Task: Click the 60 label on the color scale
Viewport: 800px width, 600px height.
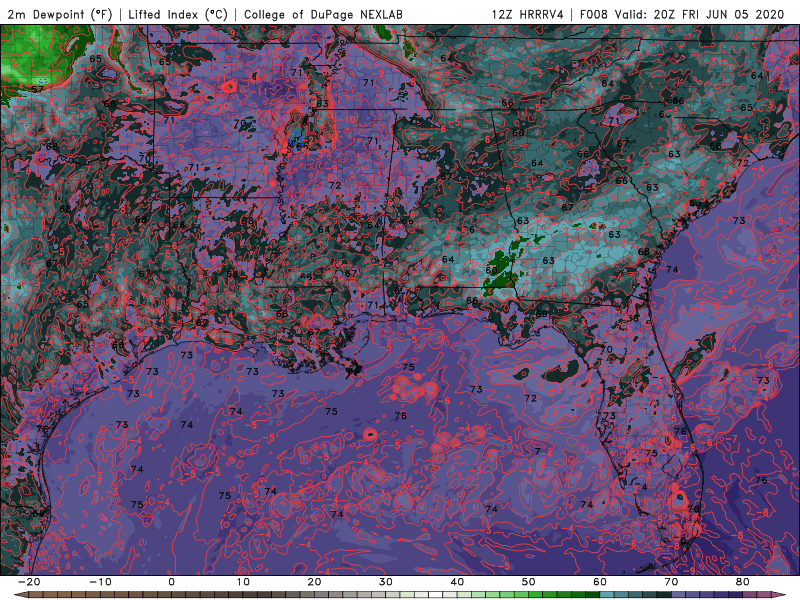Action: tap(600, 582)
